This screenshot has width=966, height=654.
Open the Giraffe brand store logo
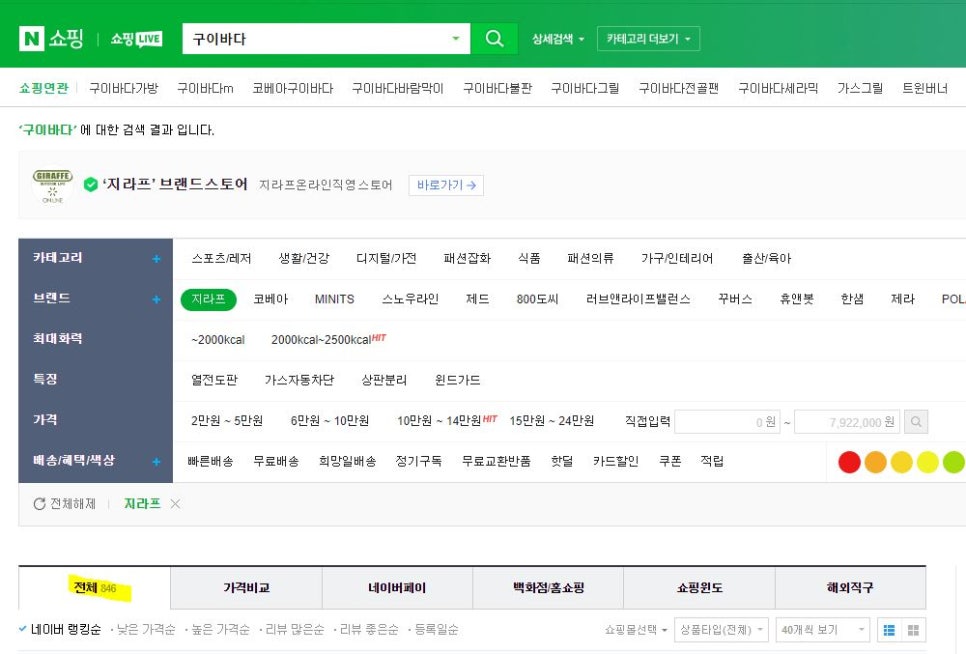(x=52, y=186)
